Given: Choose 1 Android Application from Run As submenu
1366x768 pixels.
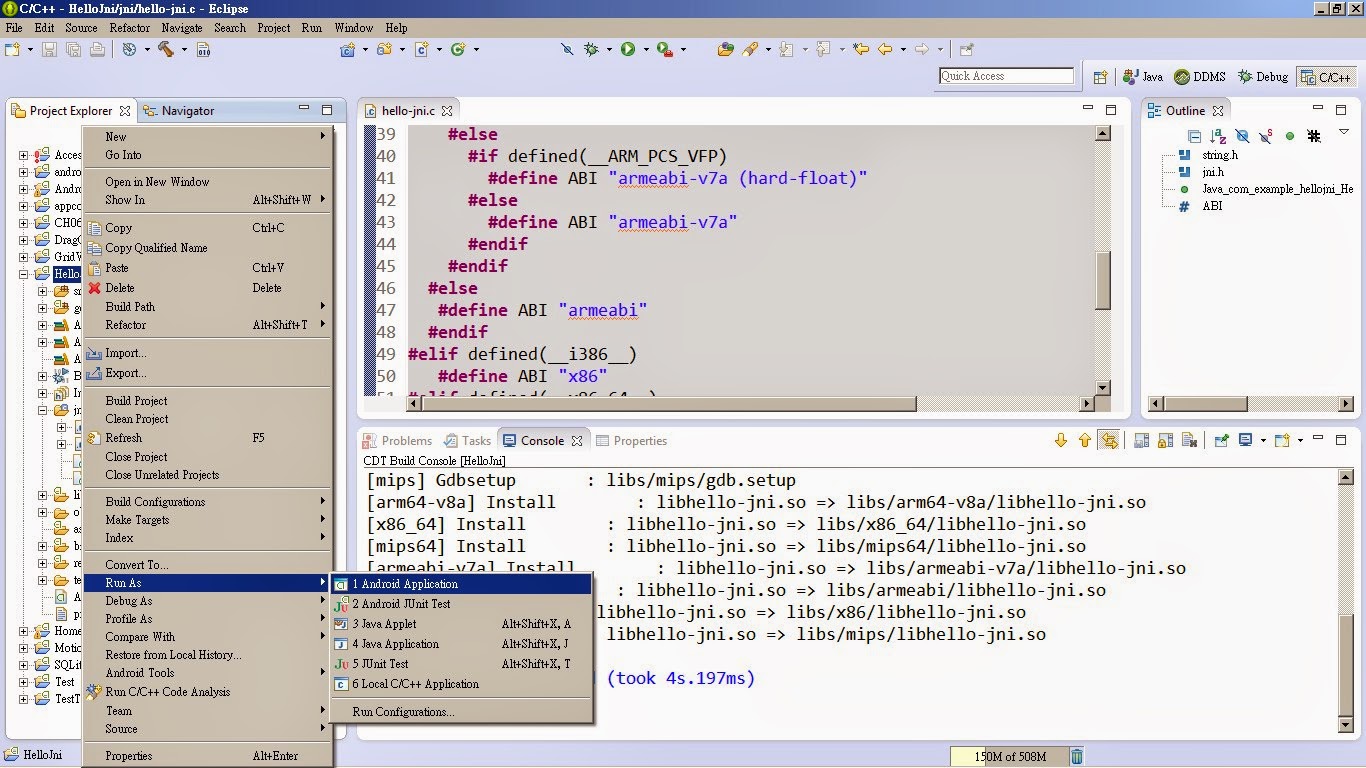Looking at the screenshot, I should tap(462, 584).
